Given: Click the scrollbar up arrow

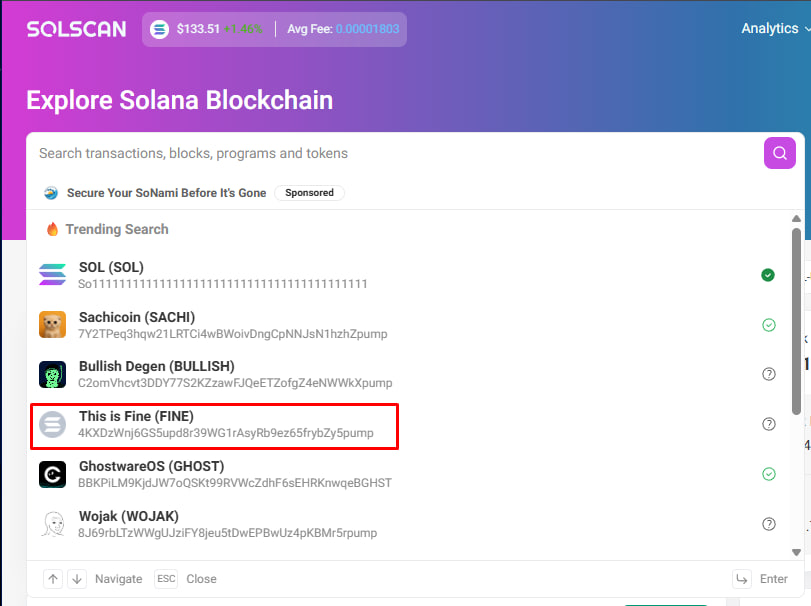Looking at the screenshot, I should tap(797, 217).
